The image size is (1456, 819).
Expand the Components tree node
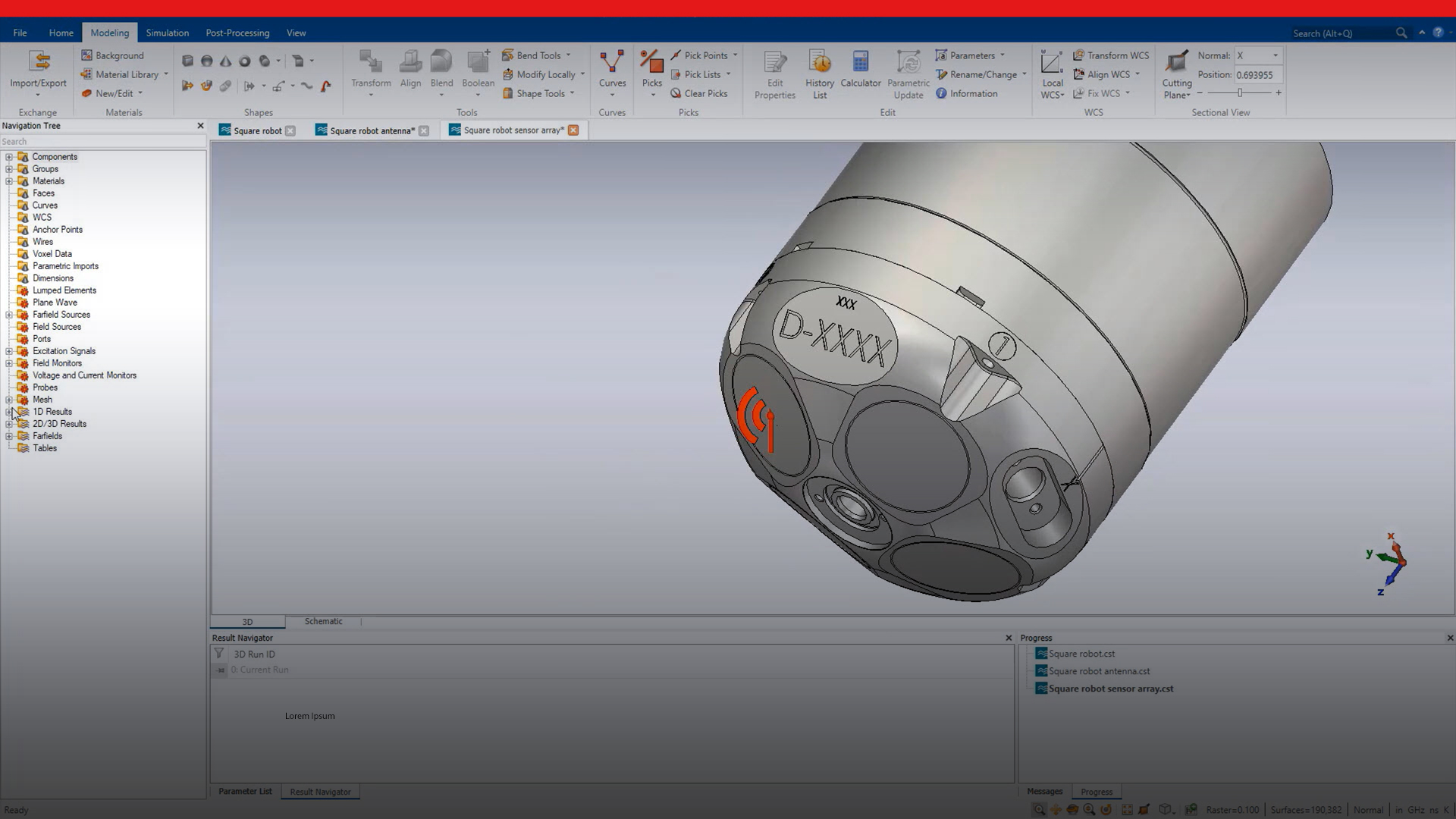[8, 157]
